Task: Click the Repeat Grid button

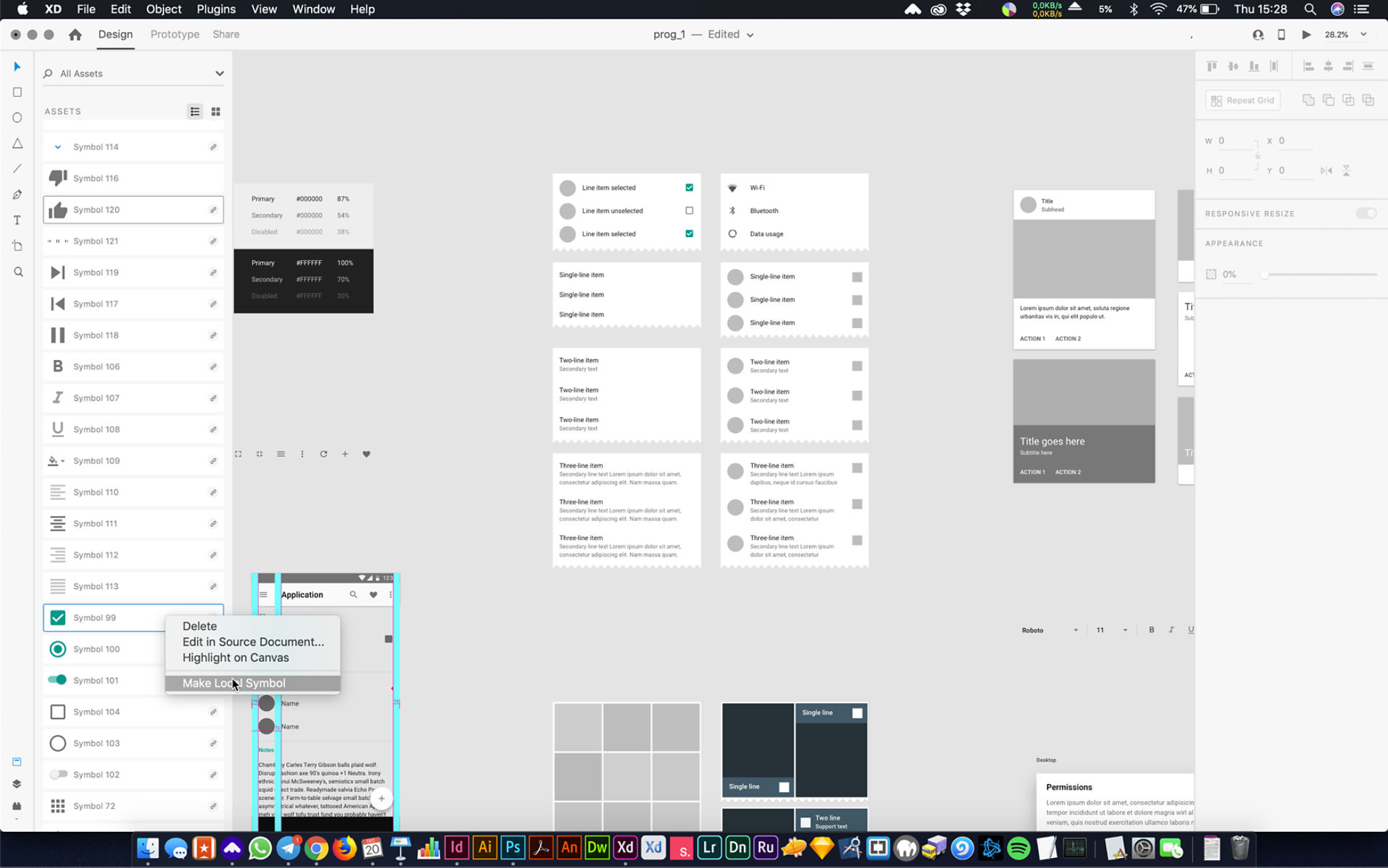Action: coord(1242,100)
